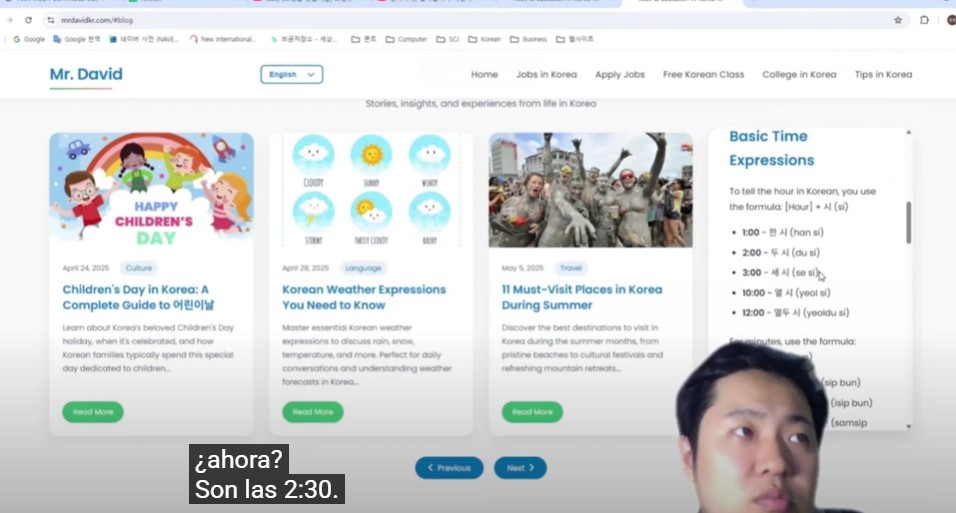Click the up arrow of the article panel scrollbar
The width and height of the screenshot is (956, 513).
pyautogui.click(x=908, y=132)
